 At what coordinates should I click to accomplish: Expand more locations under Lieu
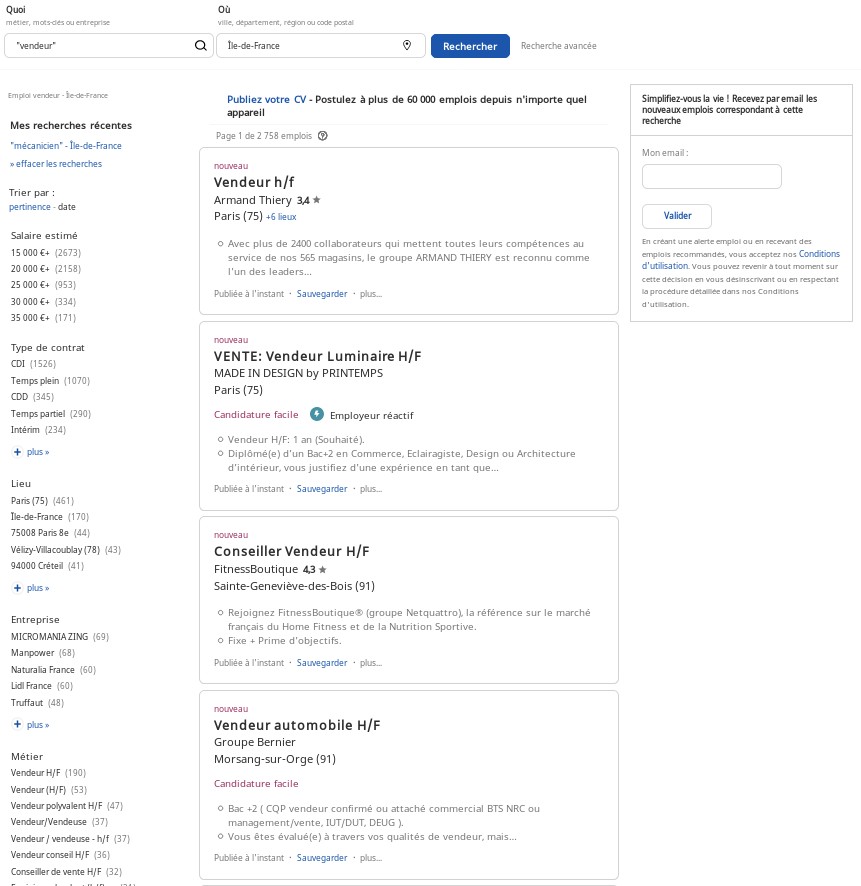pos(31,588)
